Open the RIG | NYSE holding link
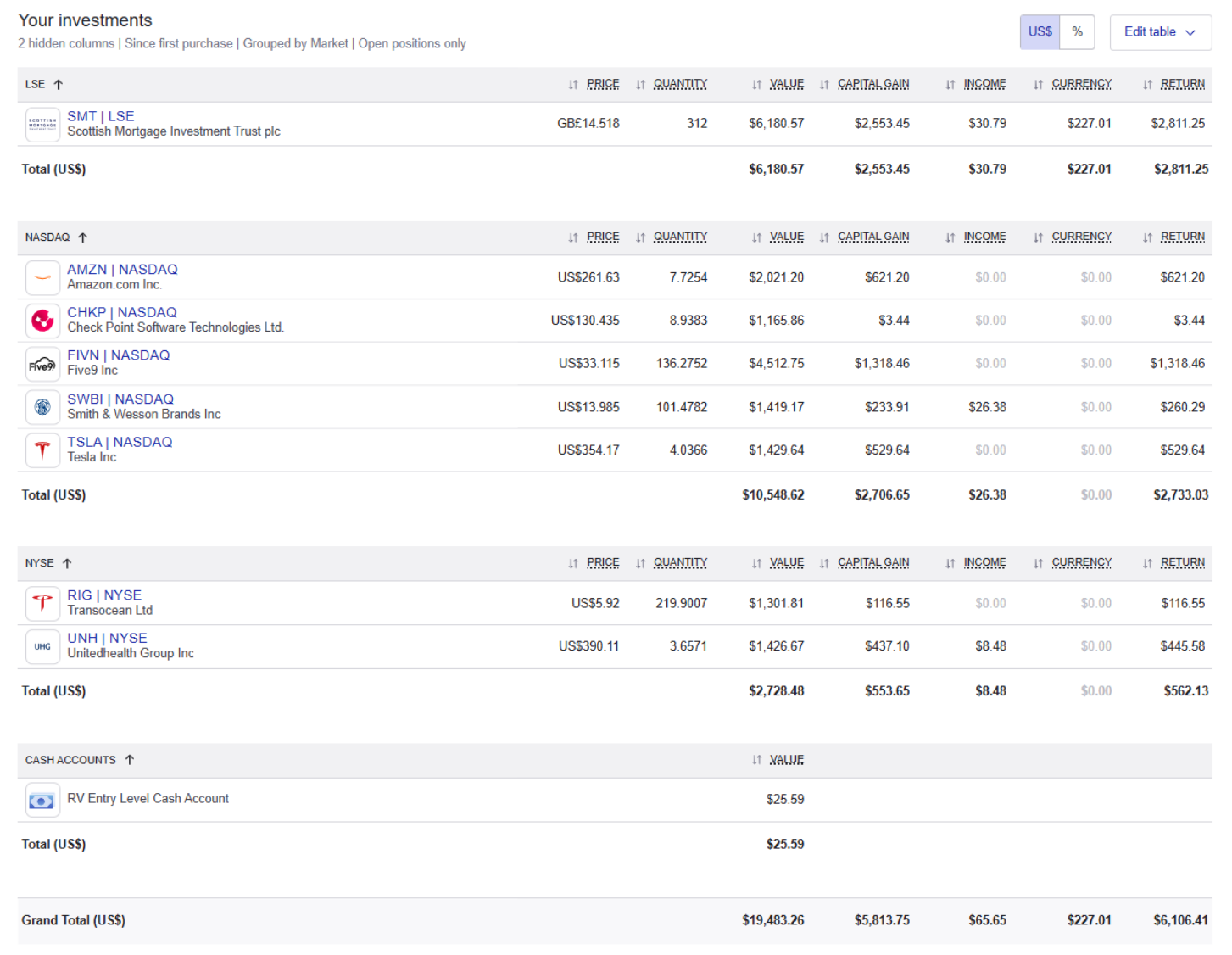The width and height of the screenshot is (1232, 955). (104, 595)
